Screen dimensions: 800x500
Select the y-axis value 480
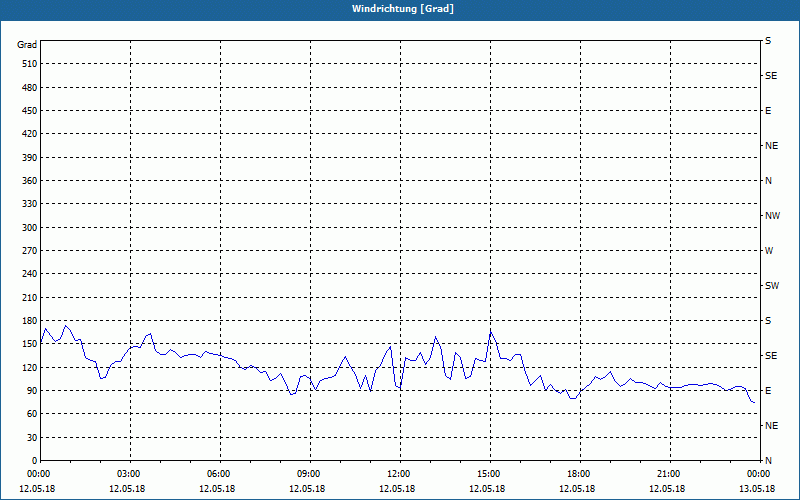(x=30, y=88)
